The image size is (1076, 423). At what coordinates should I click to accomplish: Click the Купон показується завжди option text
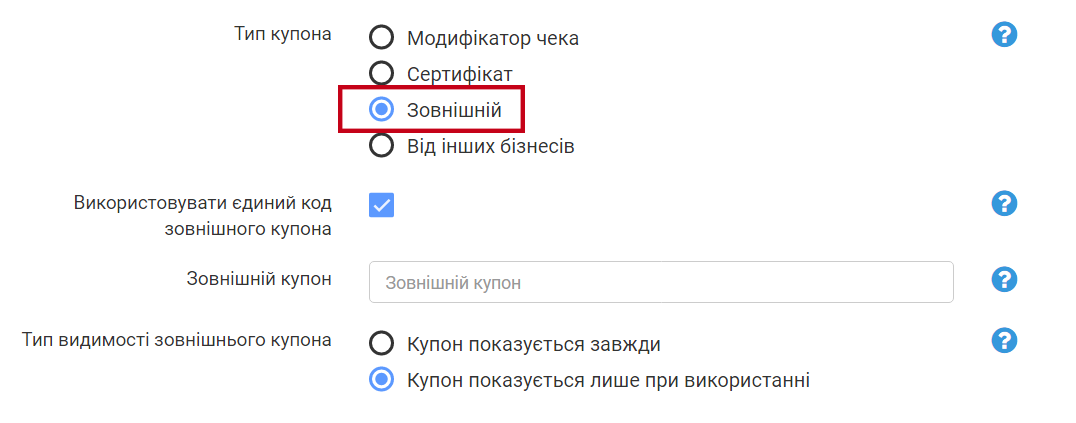pos(533,344)
